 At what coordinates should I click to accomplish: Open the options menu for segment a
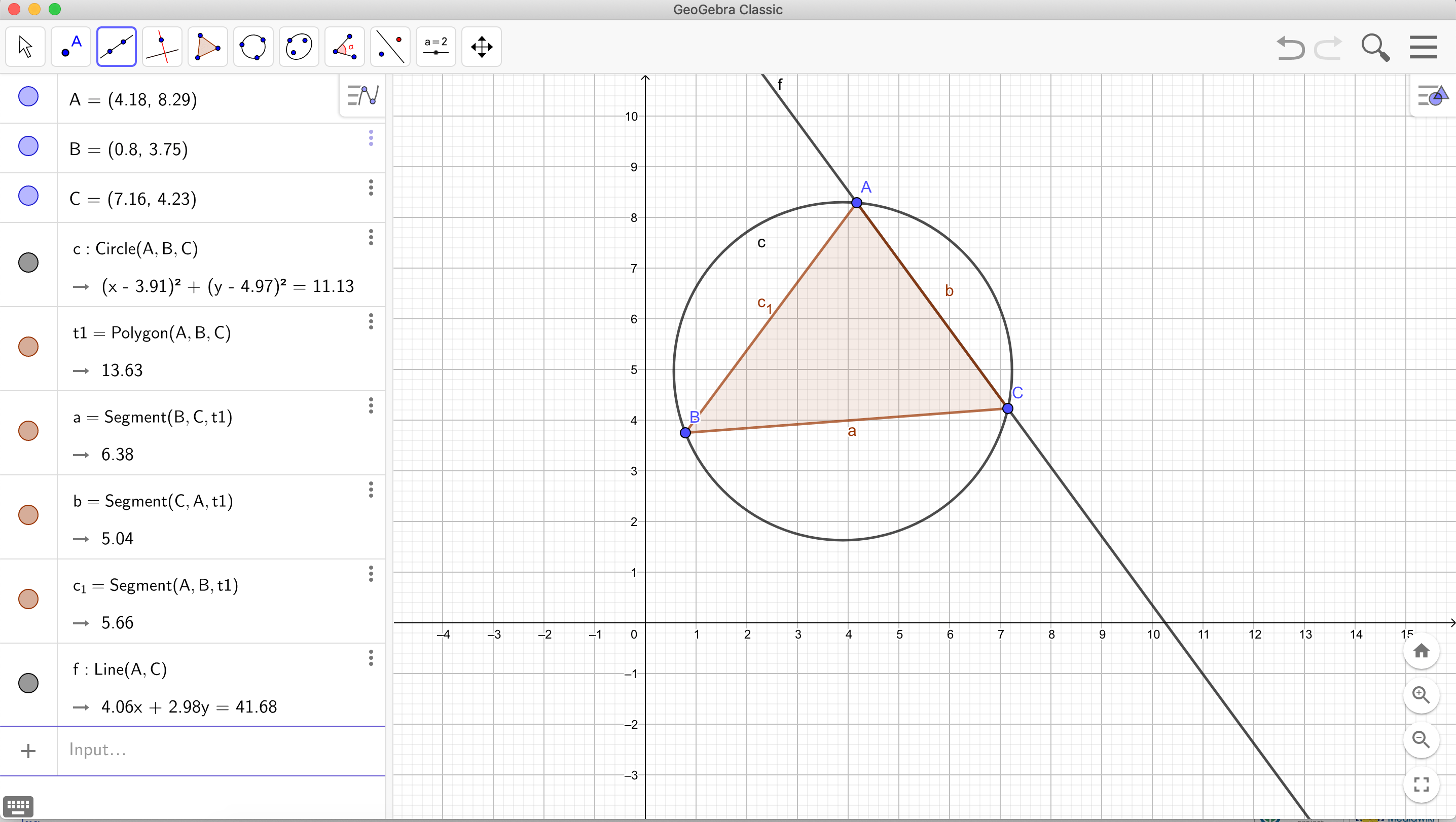click(x=371, y=405)
